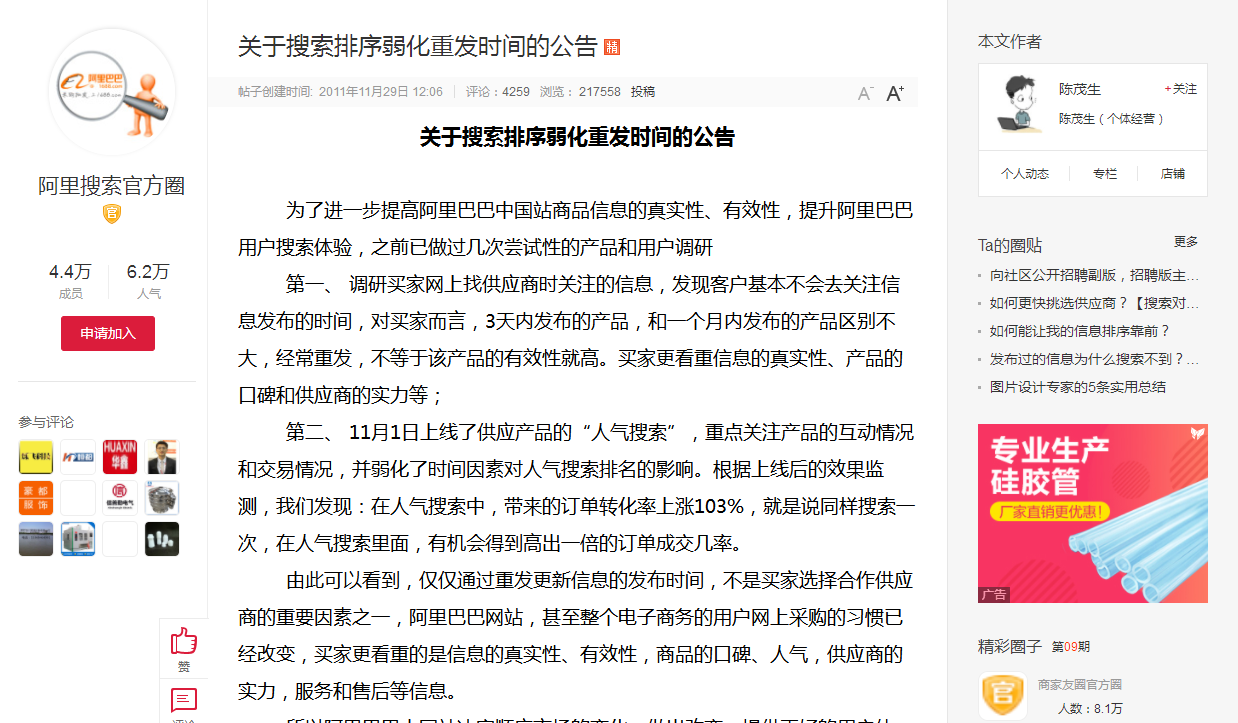Image resolution: width=1238 pixels, height=723 pixels.
Task: Click the 本文作者 section heading
Action: (1009, 42)
